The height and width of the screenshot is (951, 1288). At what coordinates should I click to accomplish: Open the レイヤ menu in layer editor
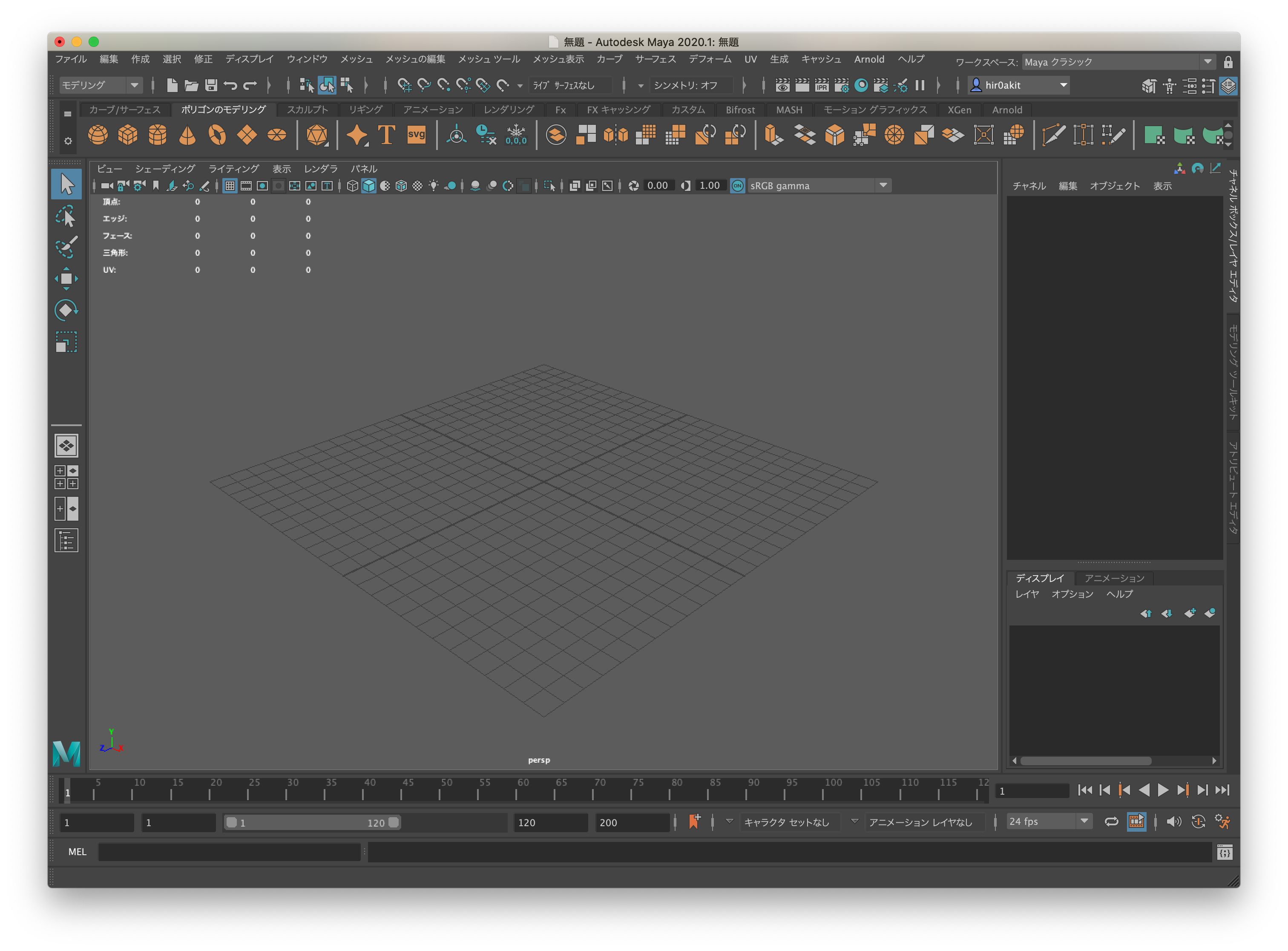[1027, 594]
